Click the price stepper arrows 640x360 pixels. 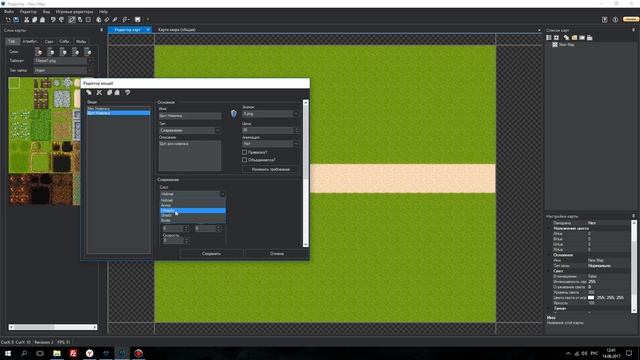(296, 130)
